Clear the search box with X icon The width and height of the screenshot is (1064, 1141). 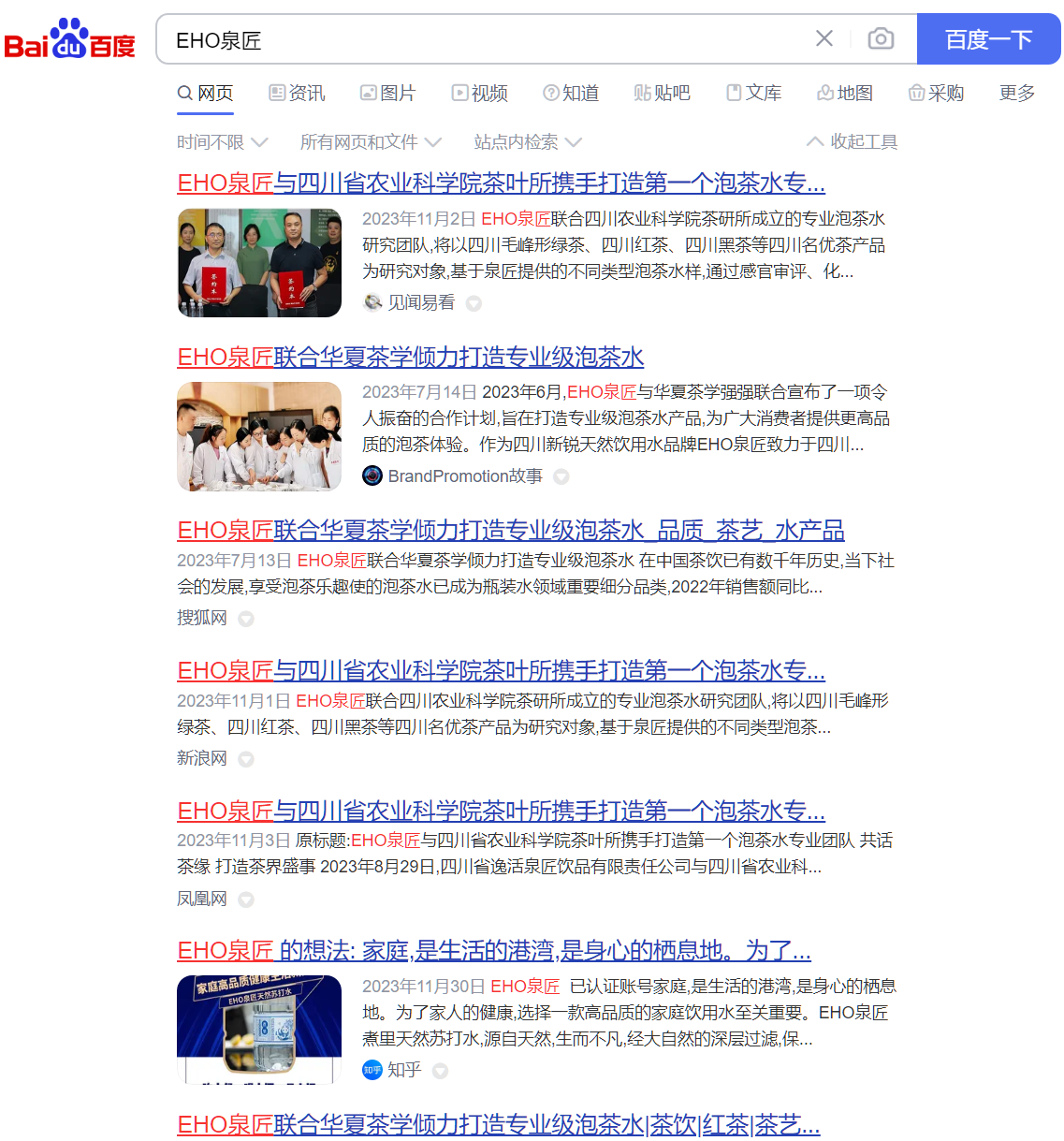pos(824,38)
